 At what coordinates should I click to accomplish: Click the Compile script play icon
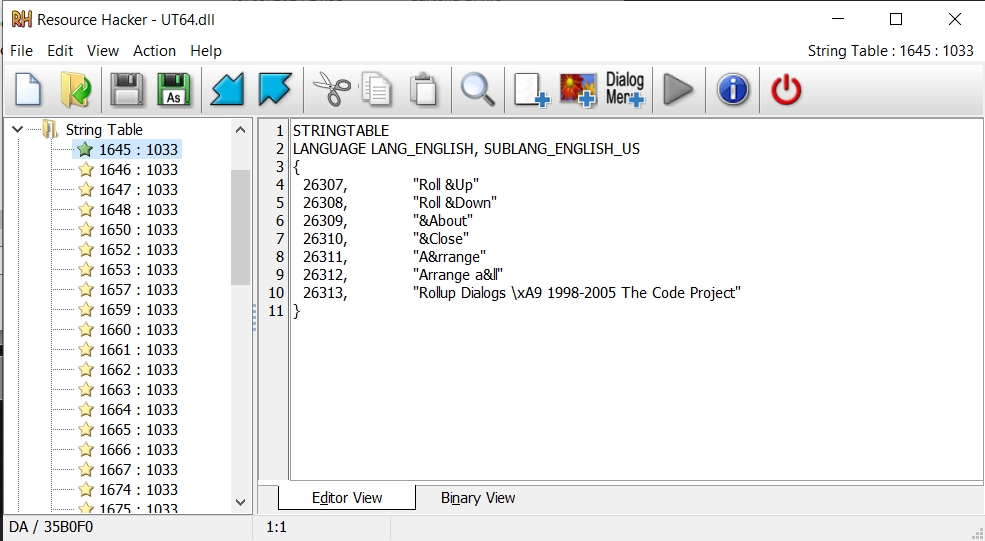click(x=678, y=90)
